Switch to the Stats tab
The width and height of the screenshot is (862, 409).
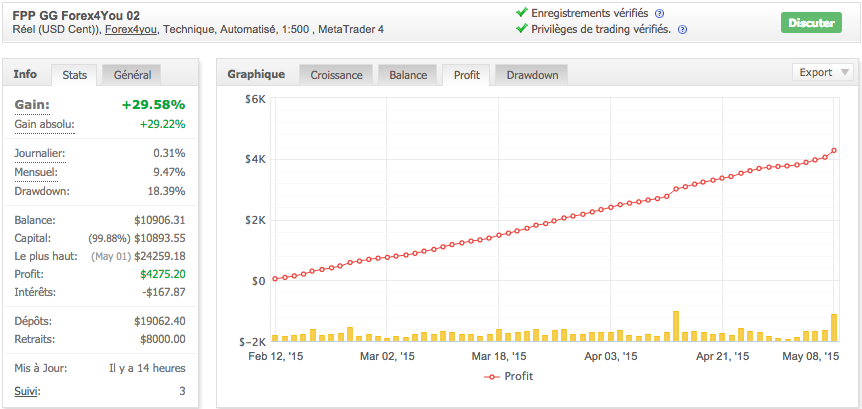pyautogui.click(x=74, y=75)
